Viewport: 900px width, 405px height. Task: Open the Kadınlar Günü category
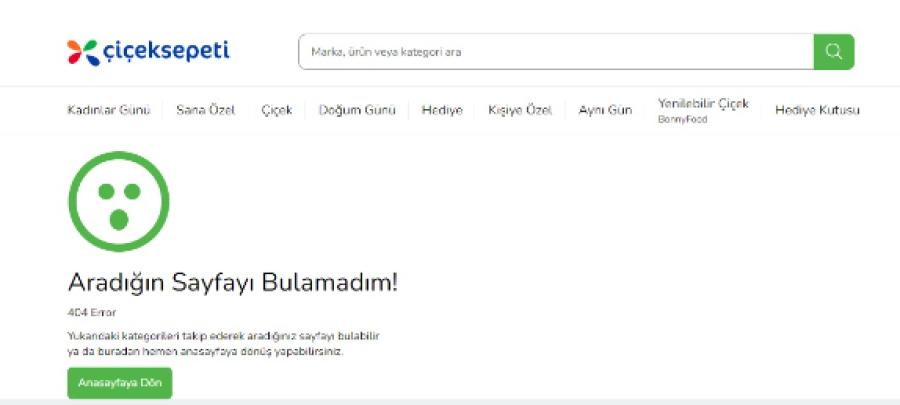click(108, 110)
